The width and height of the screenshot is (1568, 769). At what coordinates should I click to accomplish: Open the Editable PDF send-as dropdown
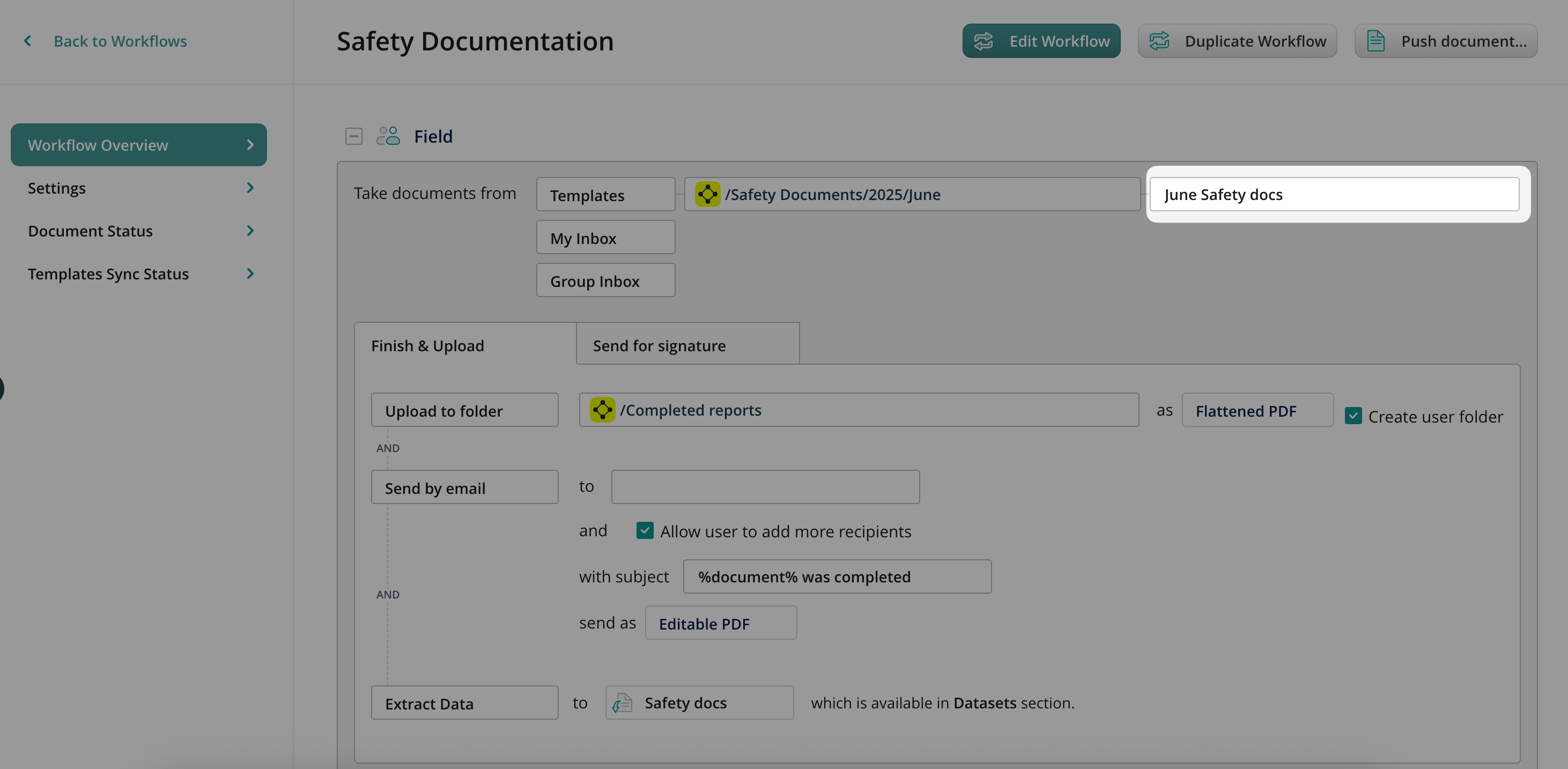(720, 623)
